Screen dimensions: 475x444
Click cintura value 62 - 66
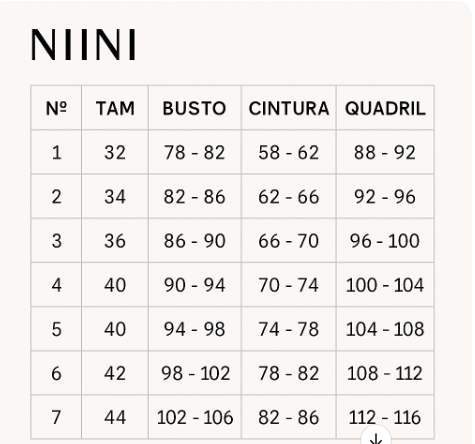[289, 196]
